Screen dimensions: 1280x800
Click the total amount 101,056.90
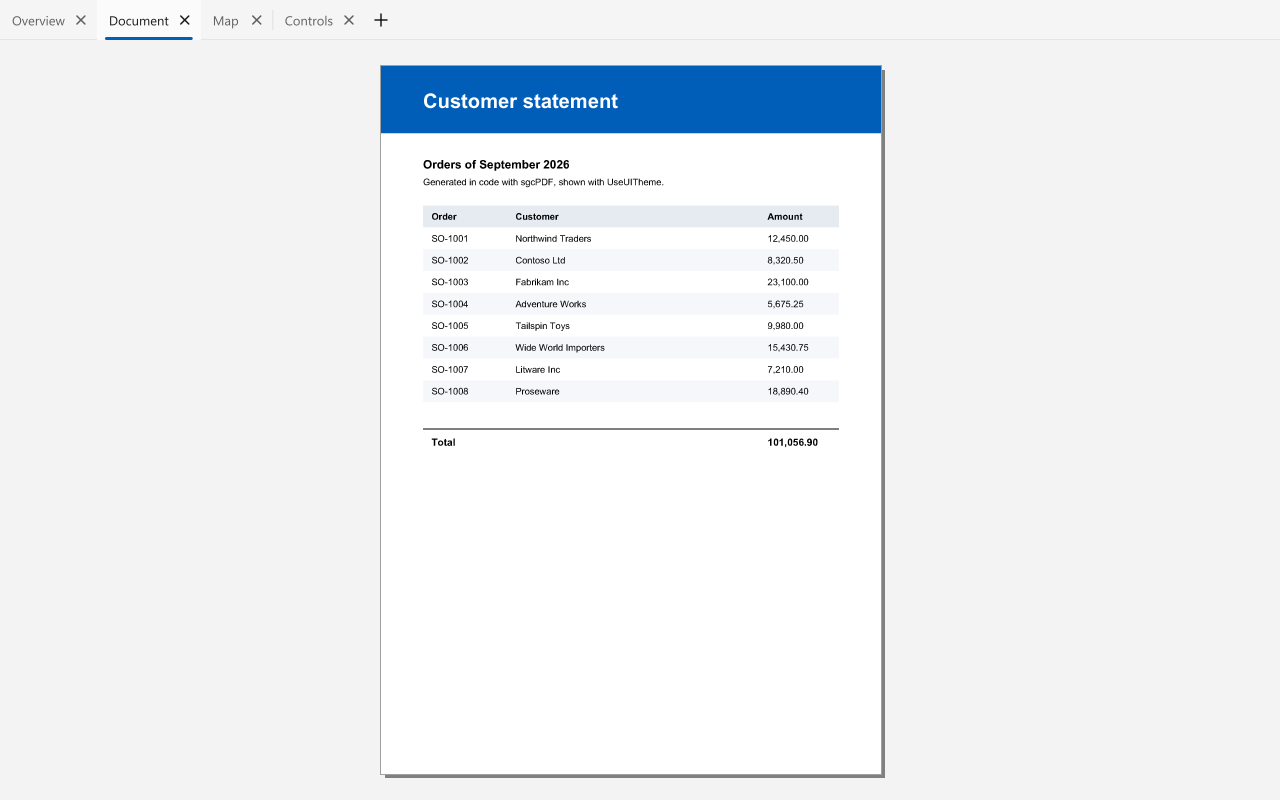pos(793,443)
